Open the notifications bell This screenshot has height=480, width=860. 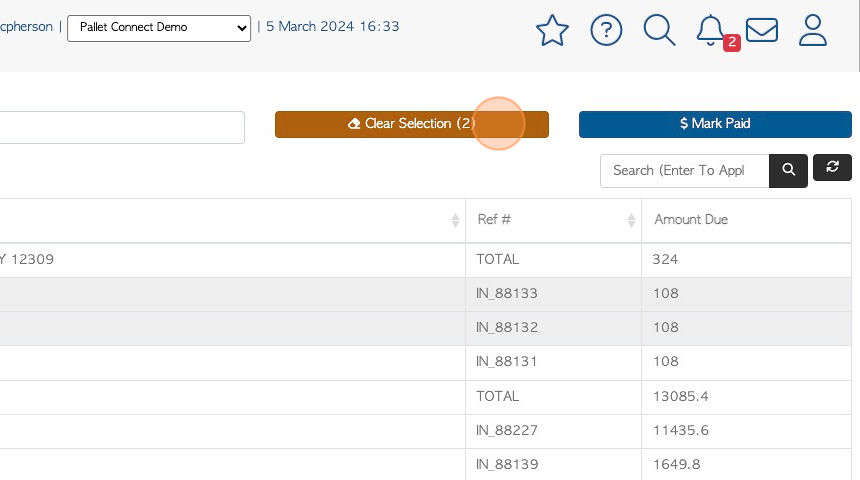(x=711, y=30)
